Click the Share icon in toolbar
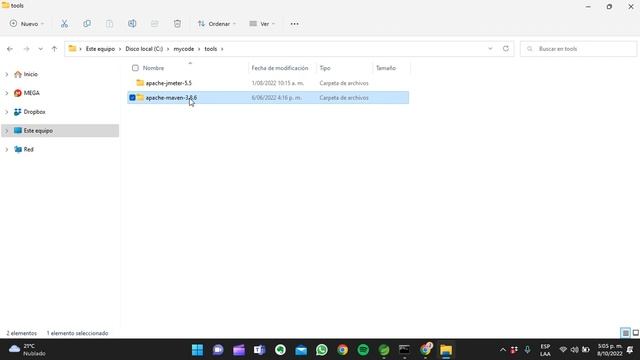Viewport: 640px width, 360px height. [x=155, y=24]
